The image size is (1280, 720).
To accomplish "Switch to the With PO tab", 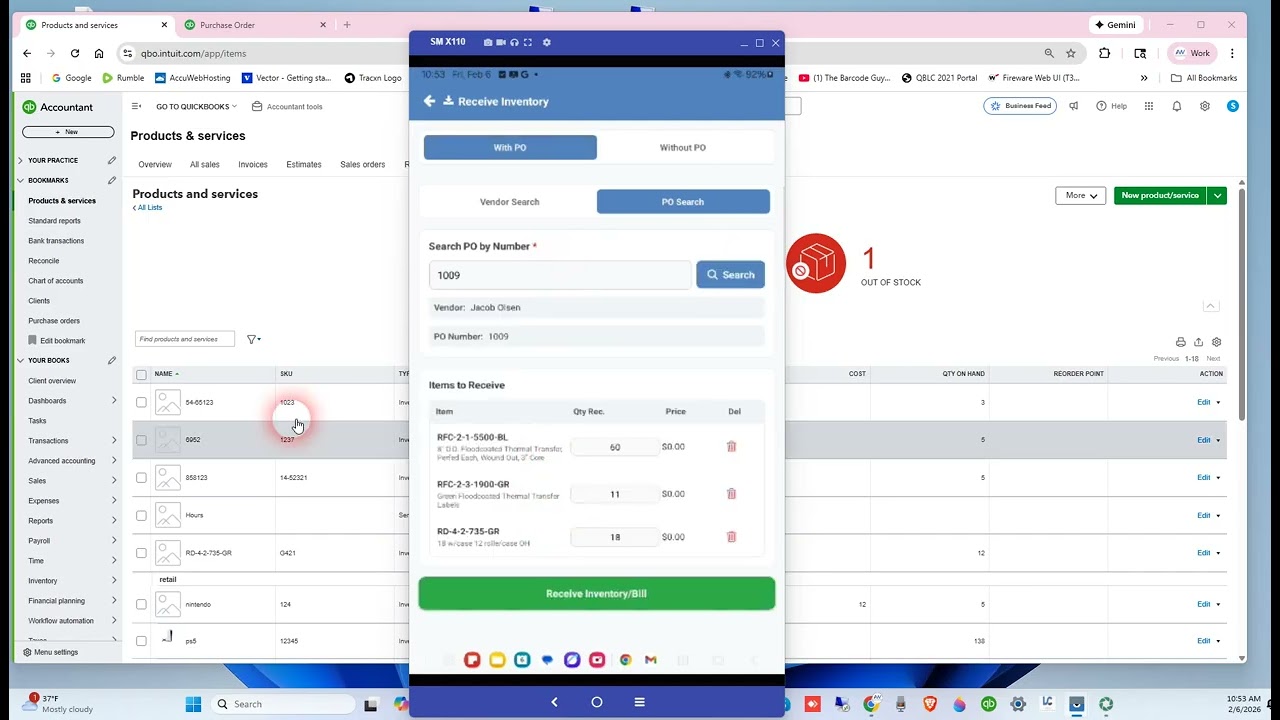I will click(510, 147).
